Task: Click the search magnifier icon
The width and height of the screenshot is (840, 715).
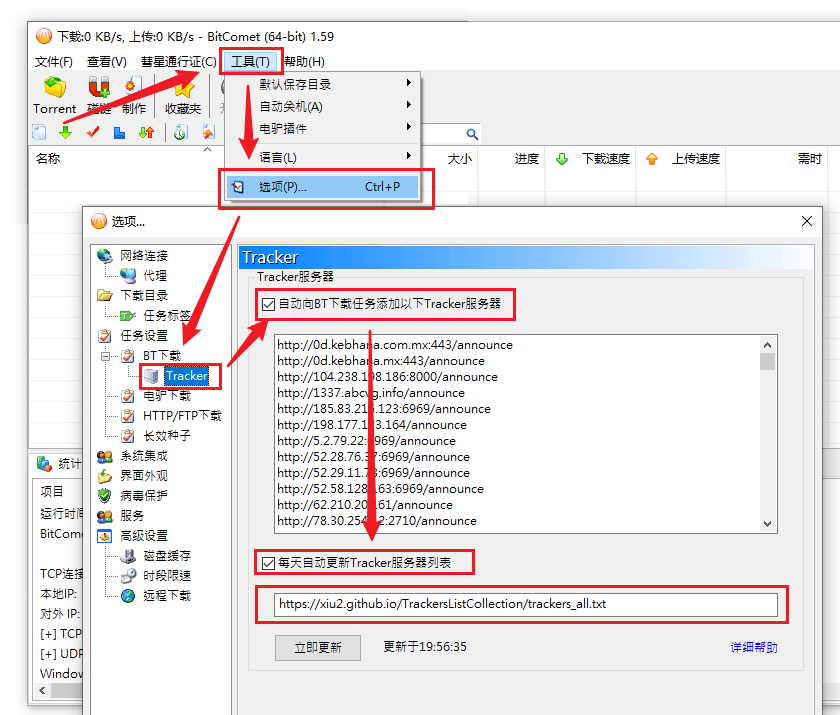Action: (472, 134)
